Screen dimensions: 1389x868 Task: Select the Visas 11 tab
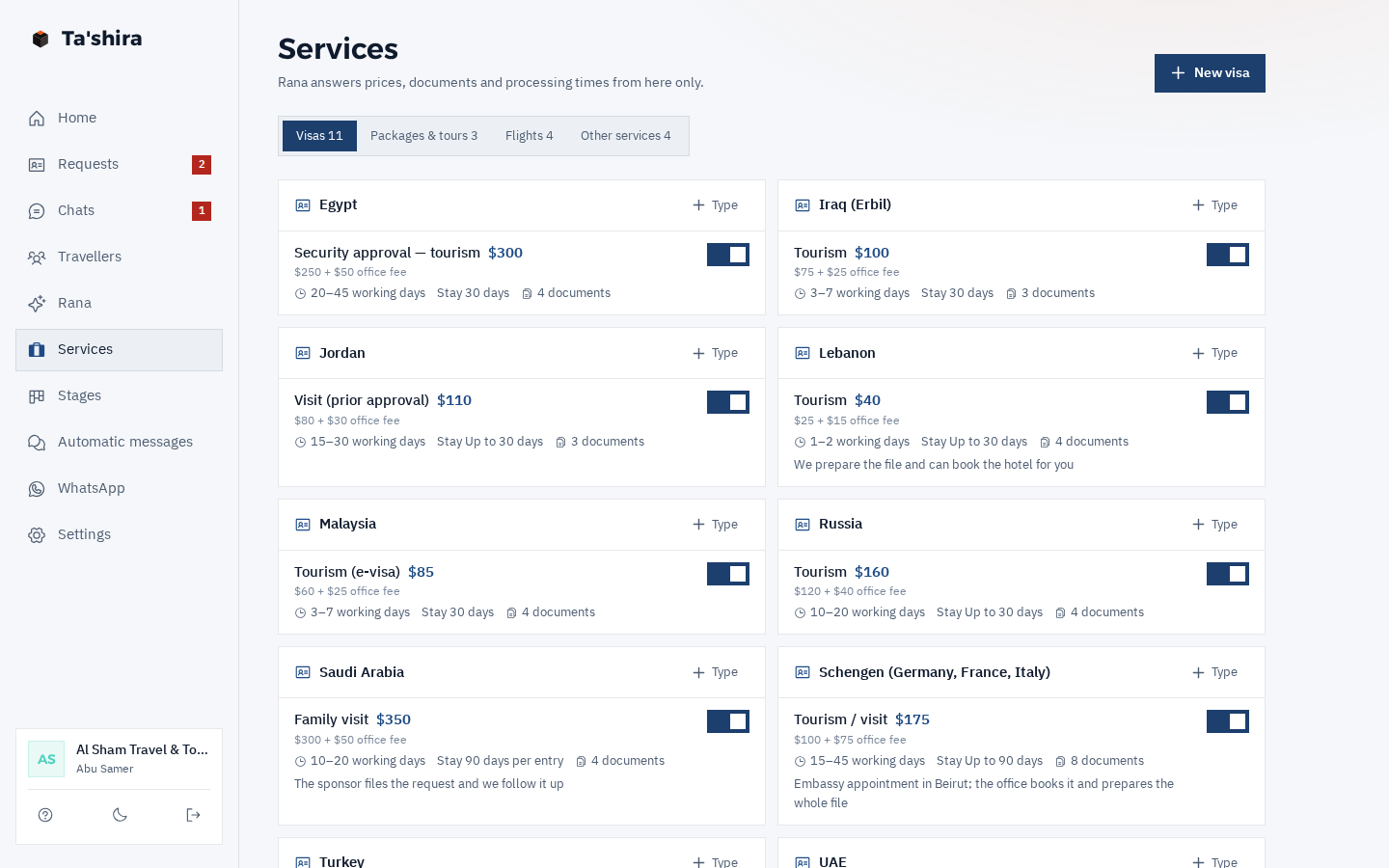click(x=319, y=136)
